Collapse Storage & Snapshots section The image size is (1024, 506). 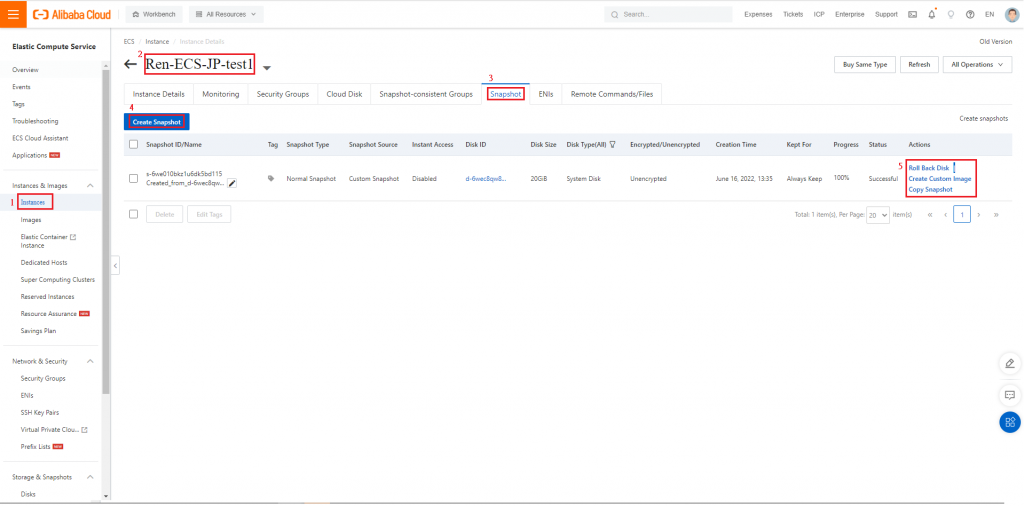[90, 477]
